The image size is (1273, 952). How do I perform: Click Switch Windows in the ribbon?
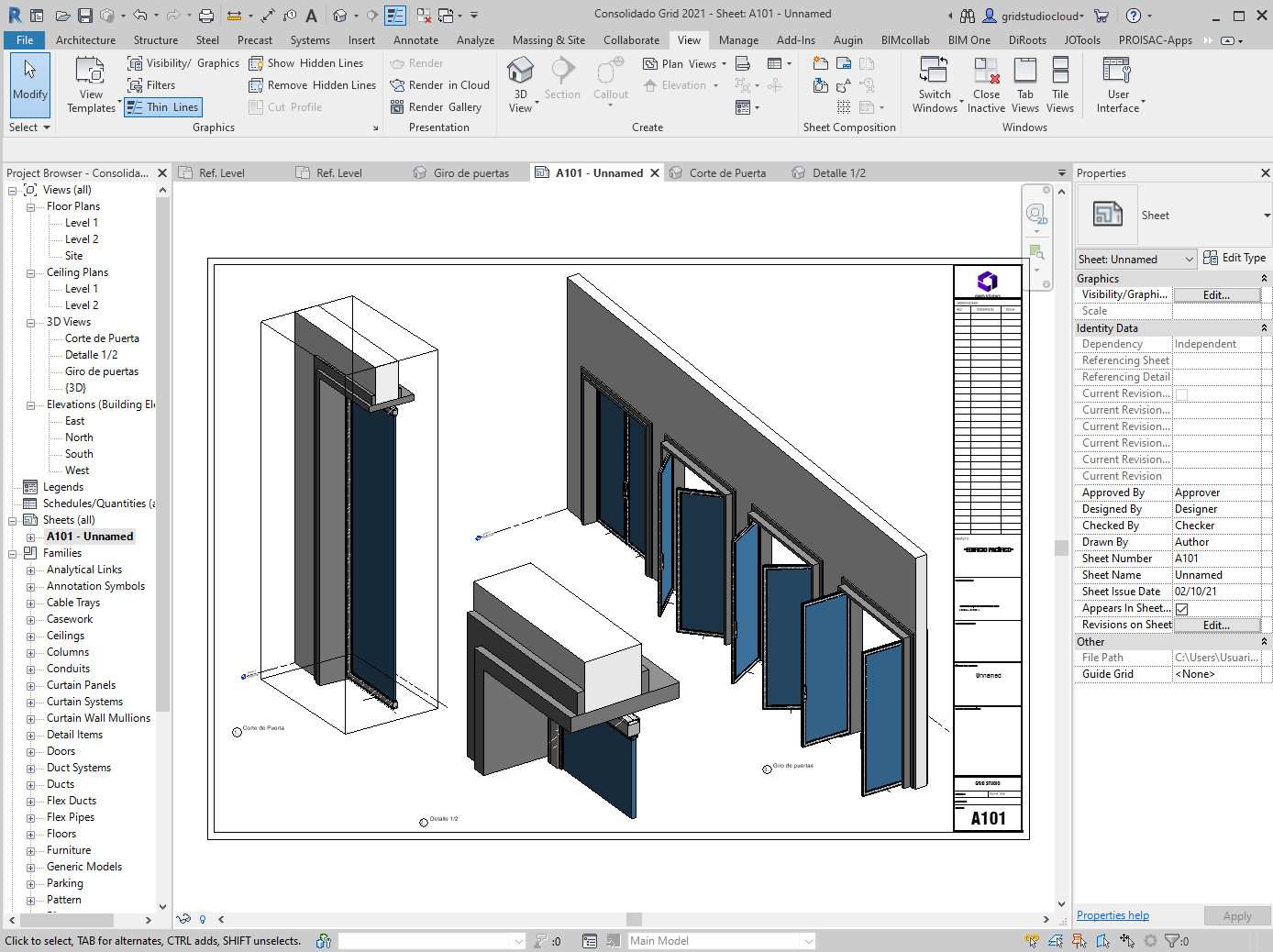(935, 83)
